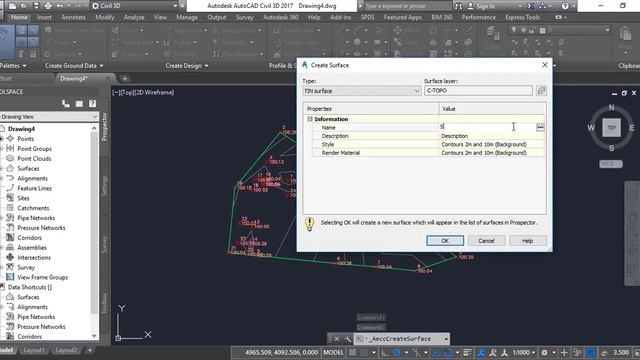Open Help in the Create Surface dialog

[x=527, y=241]
